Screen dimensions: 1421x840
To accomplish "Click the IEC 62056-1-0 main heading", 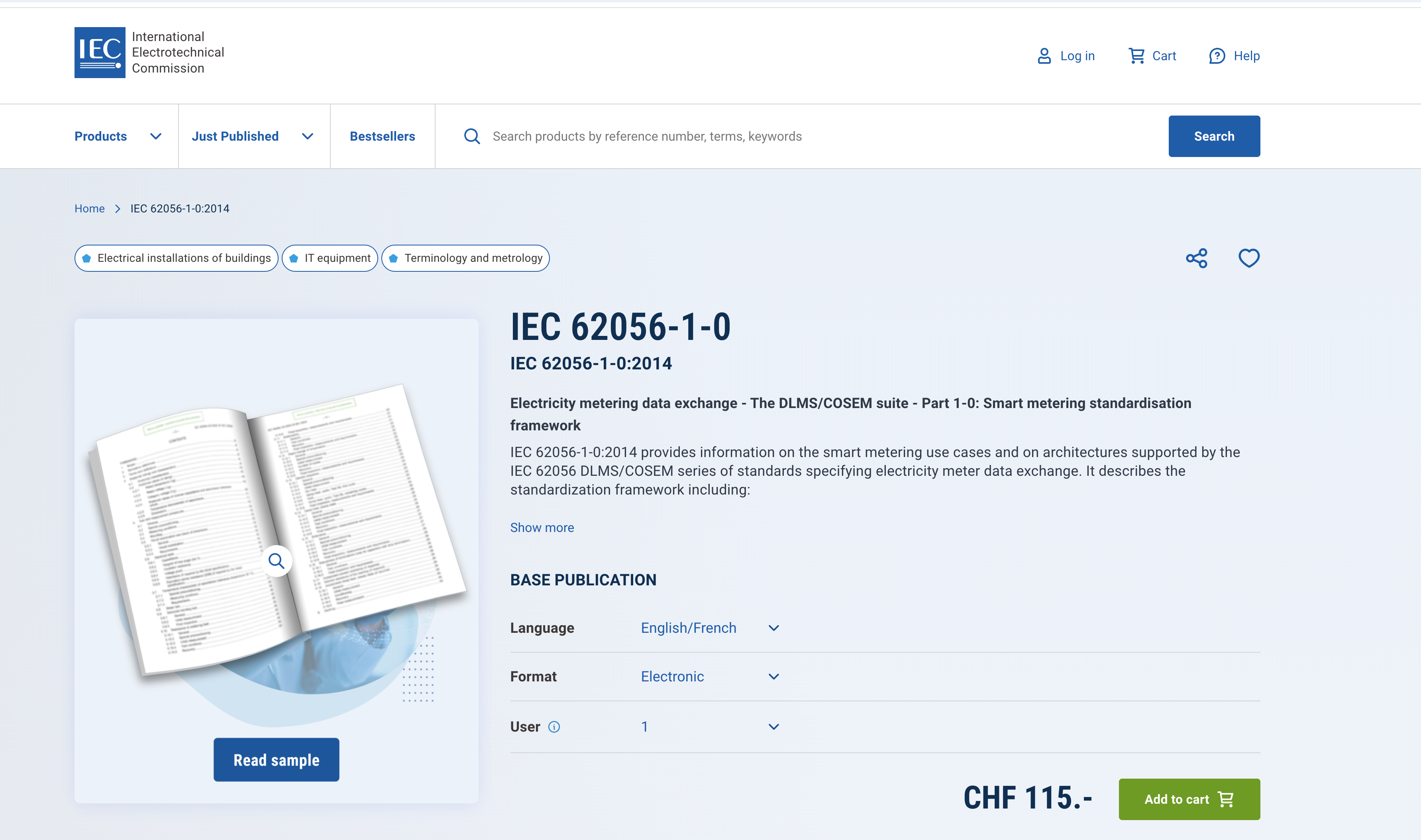I will pos(620,327).
